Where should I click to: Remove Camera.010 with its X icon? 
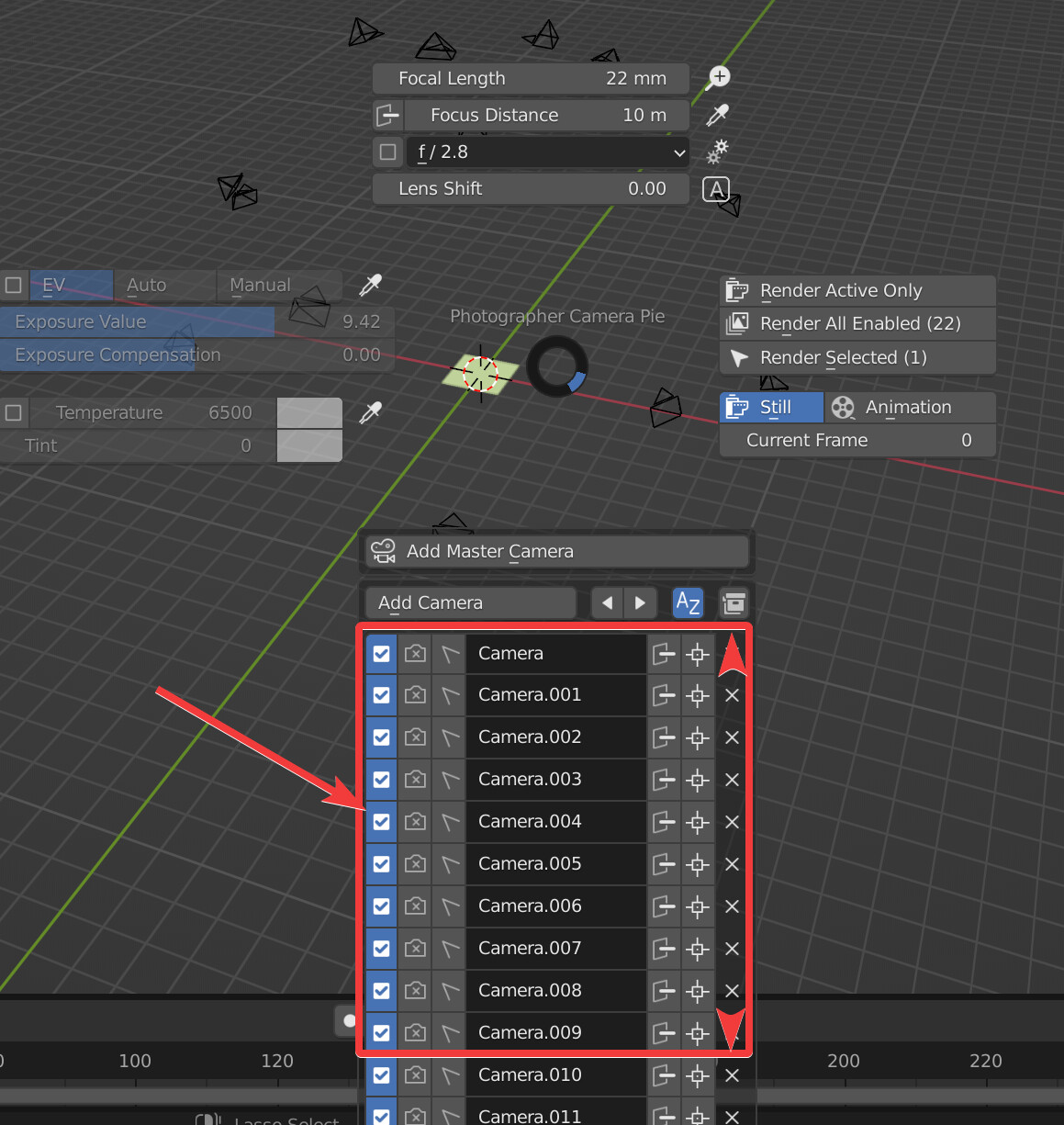732,1075
